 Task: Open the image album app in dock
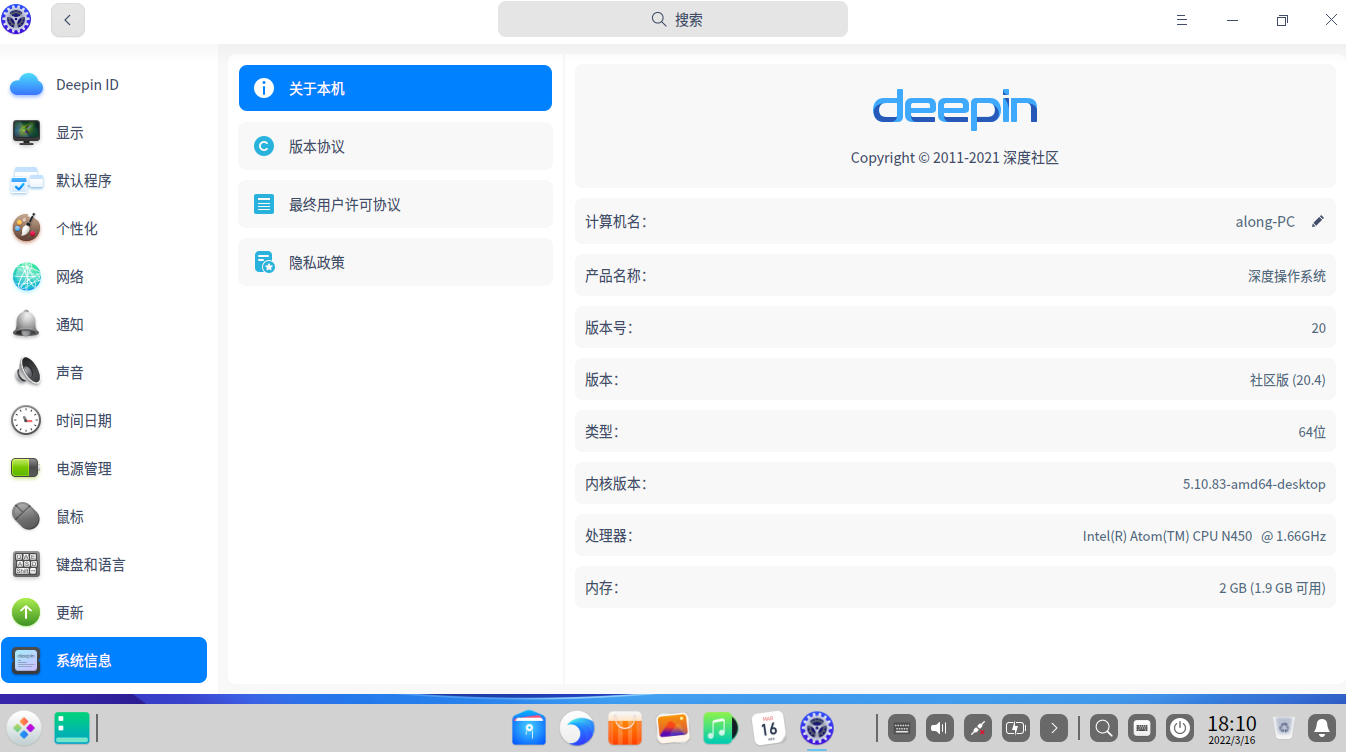pos(673,728)
